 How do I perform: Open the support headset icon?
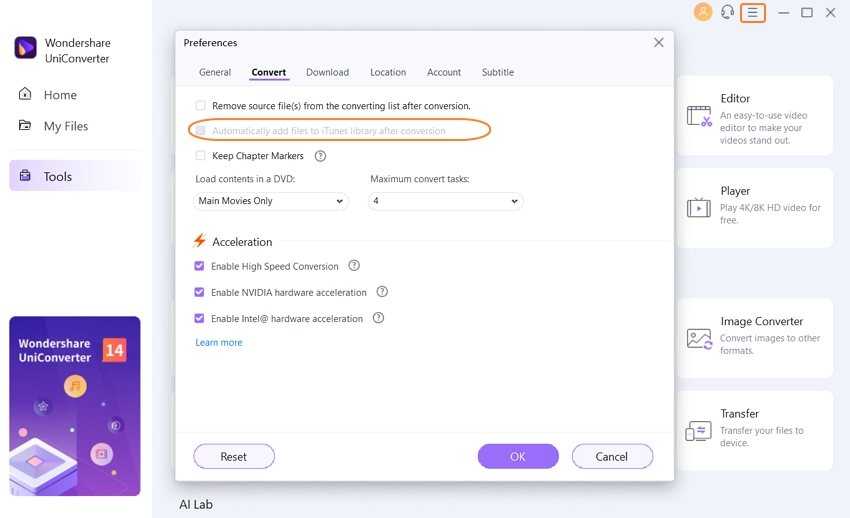[x=728, y=12]
